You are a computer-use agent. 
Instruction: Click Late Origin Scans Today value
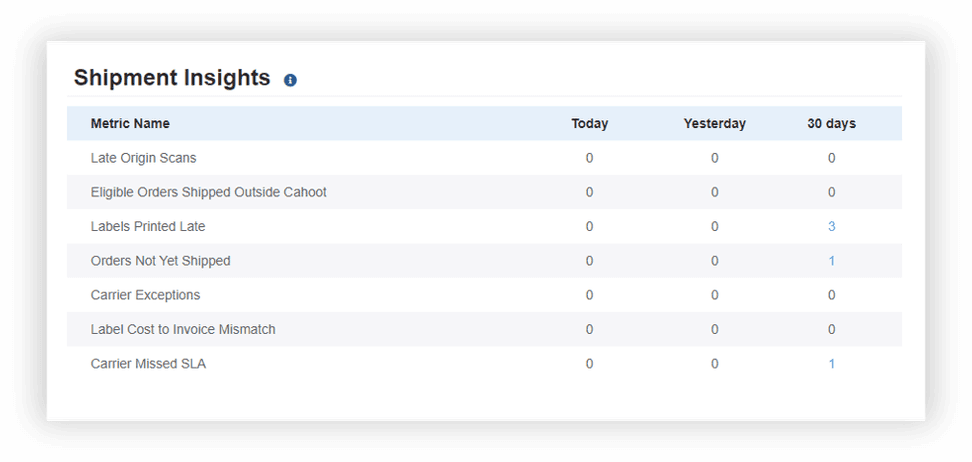click(x=589, y=158)
